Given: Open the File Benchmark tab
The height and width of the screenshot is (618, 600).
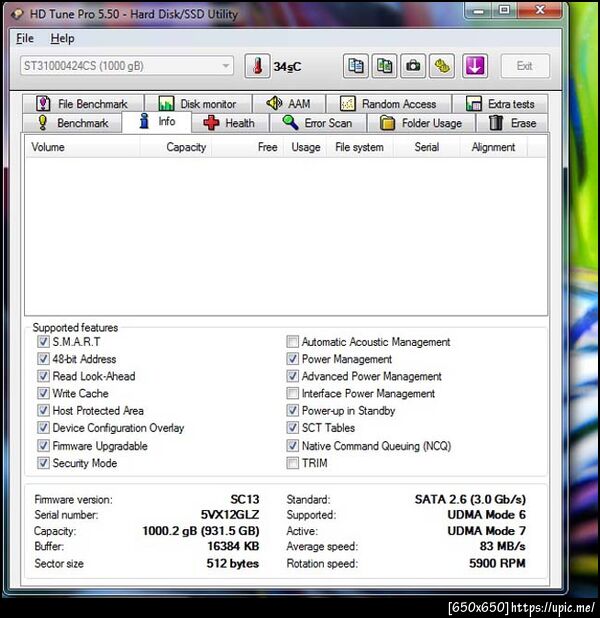Looking at the screenshot, I should 83,104.
